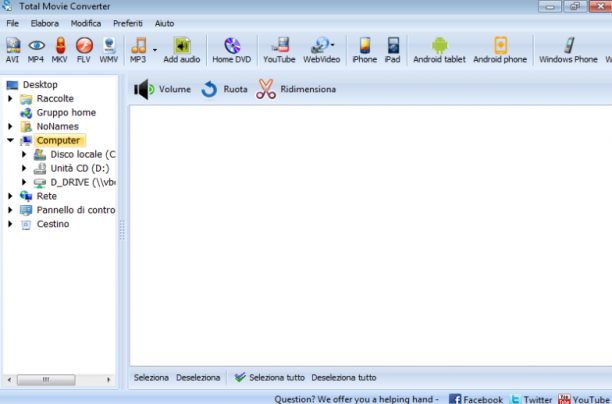The height and width of the screenshot is (404, 612).
Task: Expand the Cestino tree node
Action: (x=10, y=224)
